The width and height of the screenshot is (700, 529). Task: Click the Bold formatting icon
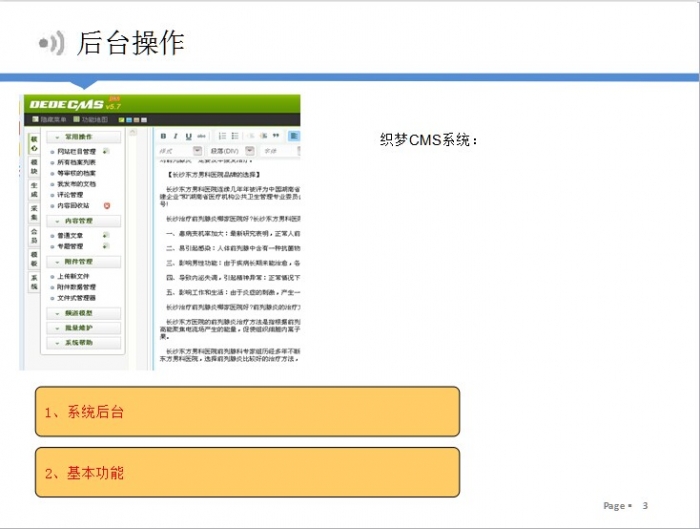(x=163, y=136)
